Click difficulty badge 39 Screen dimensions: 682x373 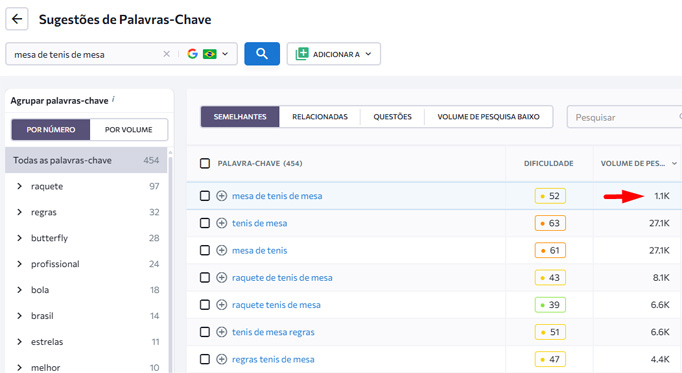click(x=550, y=305)
